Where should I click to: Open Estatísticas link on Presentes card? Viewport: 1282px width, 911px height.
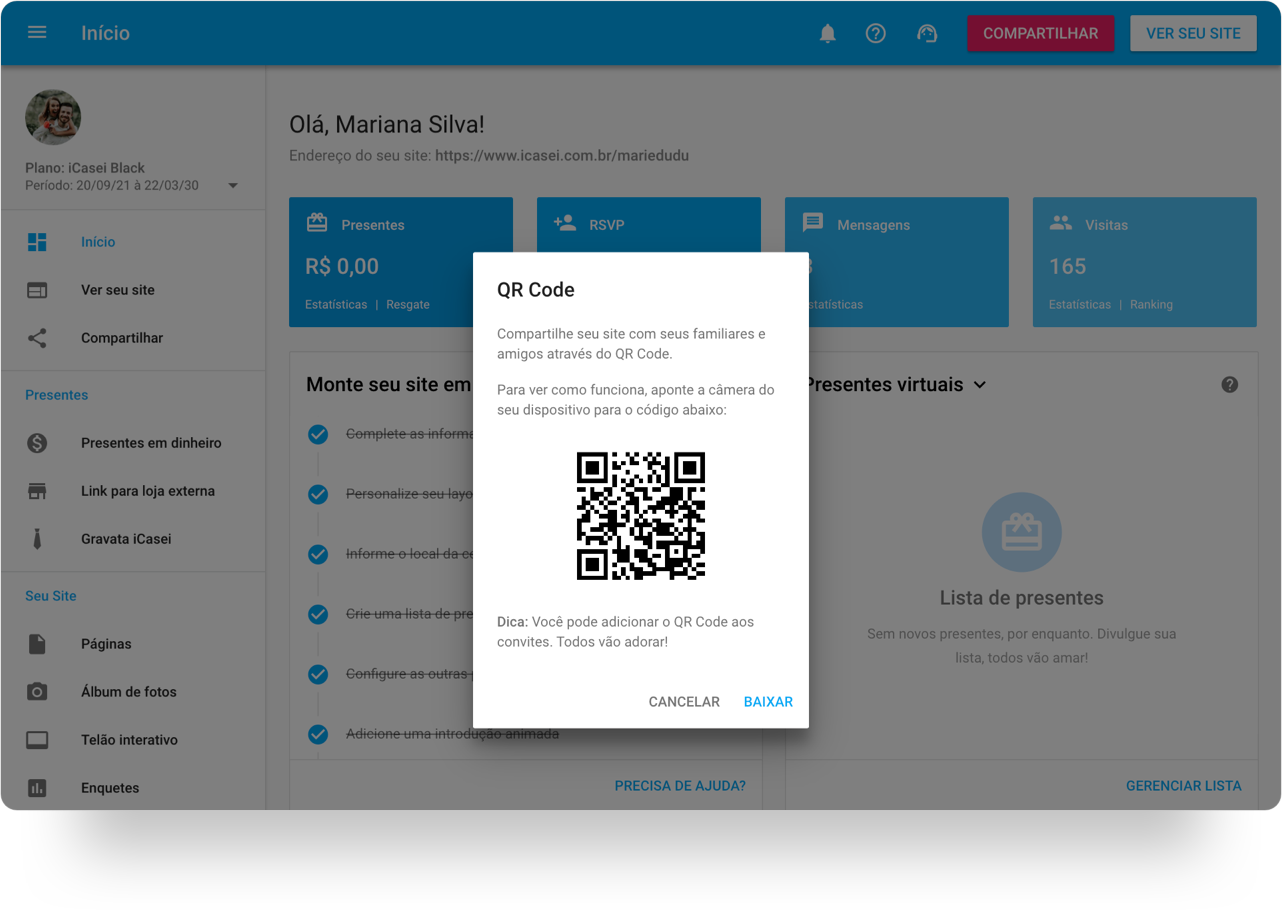336,304
